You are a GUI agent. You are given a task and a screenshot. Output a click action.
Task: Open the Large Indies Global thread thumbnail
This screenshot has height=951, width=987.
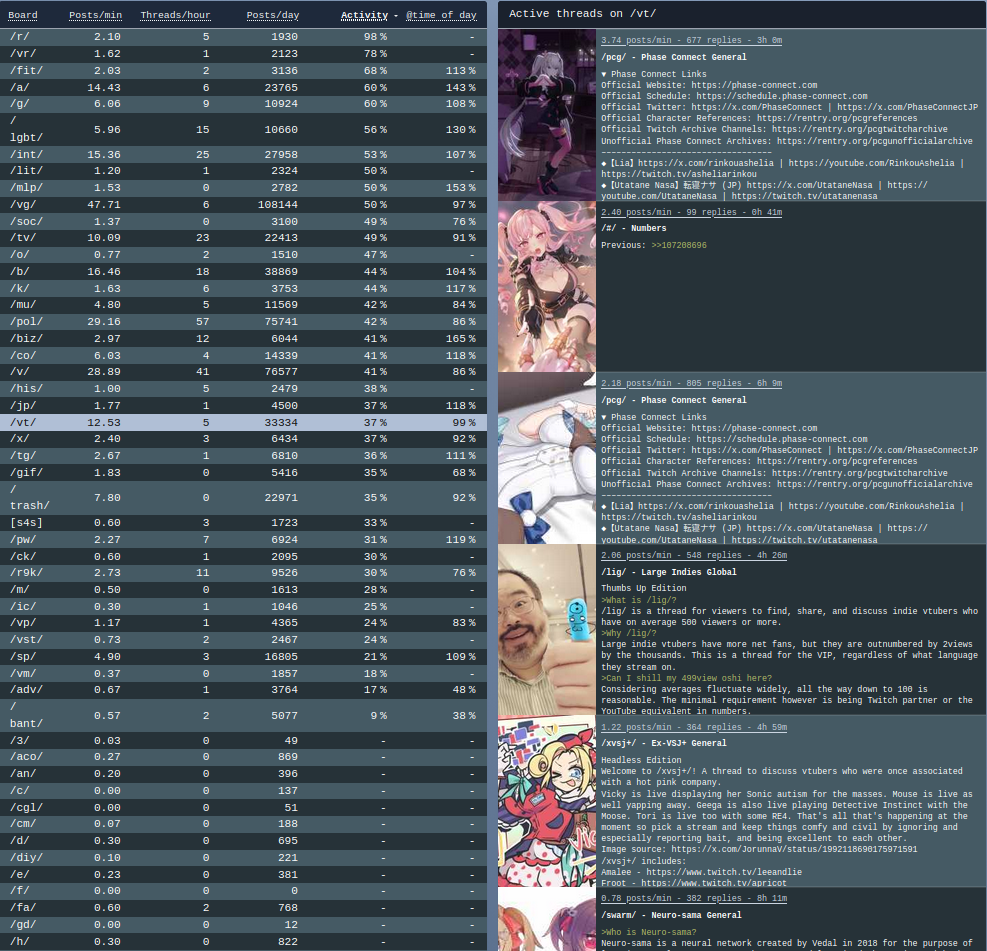546,629
